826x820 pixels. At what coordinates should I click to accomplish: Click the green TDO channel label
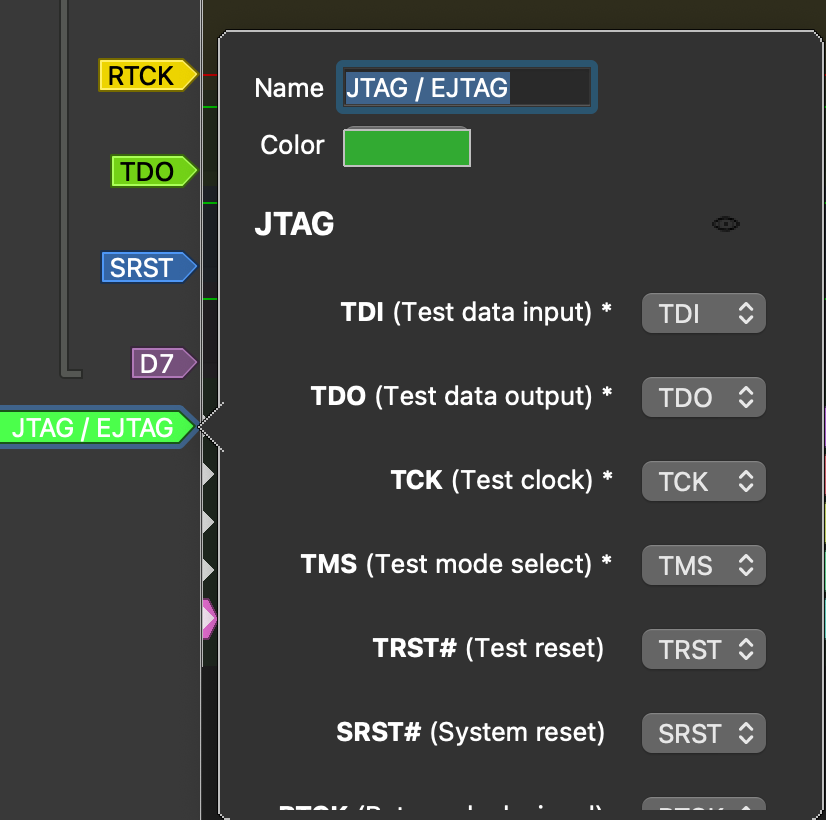pyautogui.click(x=154, y=171)
